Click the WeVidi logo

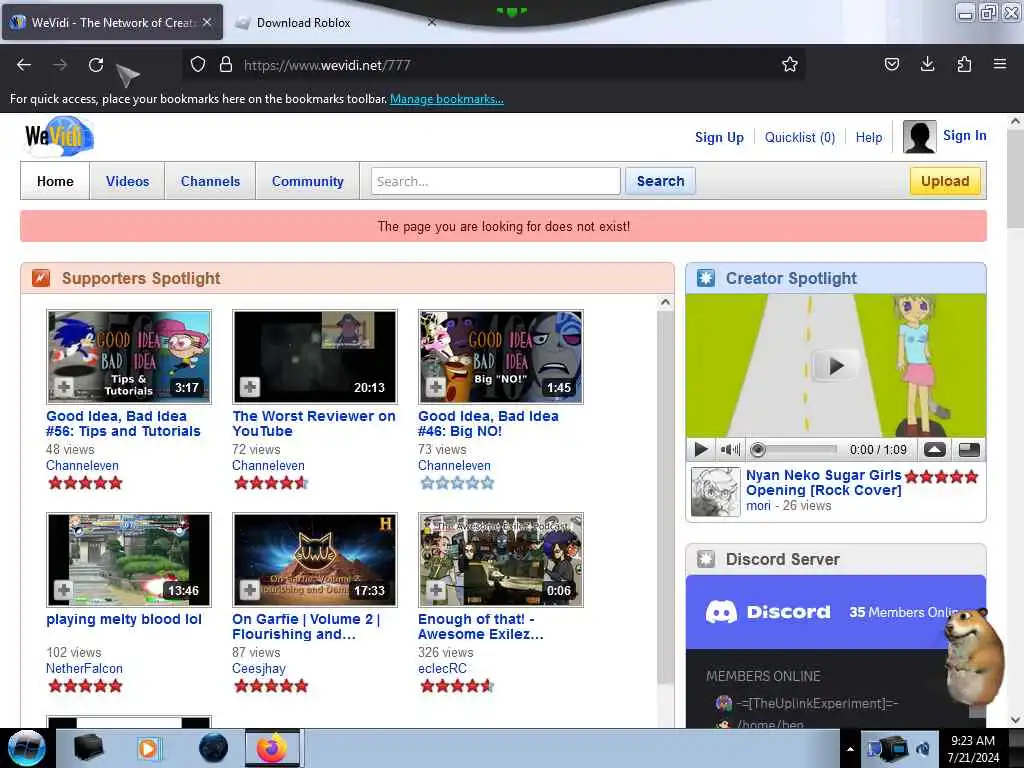point(59,136)
